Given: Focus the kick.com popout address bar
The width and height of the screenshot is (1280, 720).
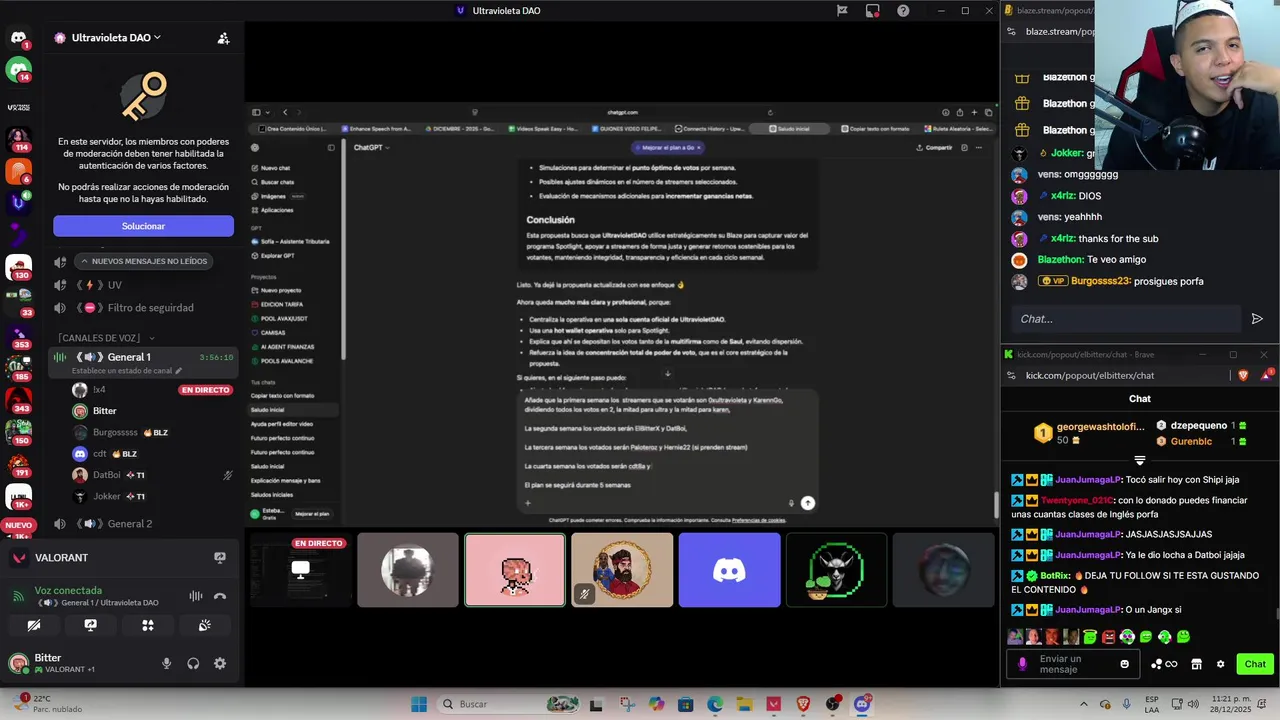Looking at the screenshot, I should pyautogui.click(x=1120, y=375).
